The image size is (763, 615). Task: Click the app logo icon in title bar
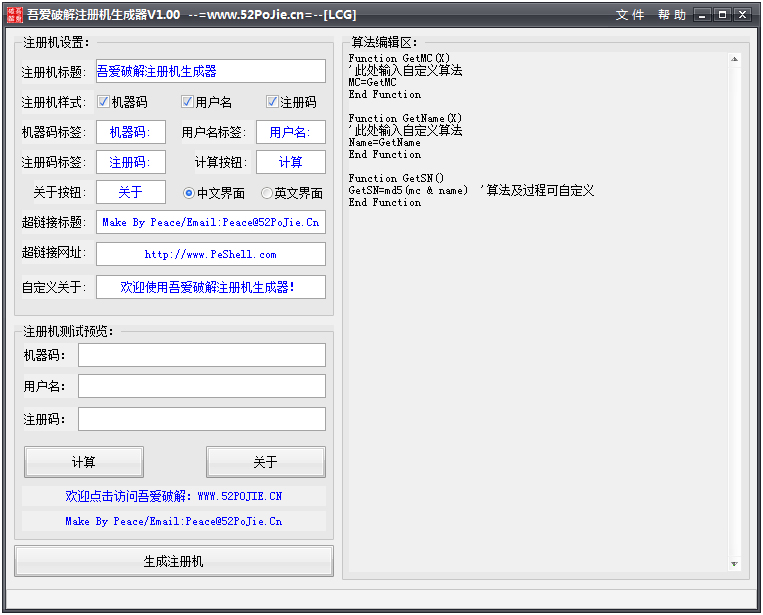tap(14, 14)
